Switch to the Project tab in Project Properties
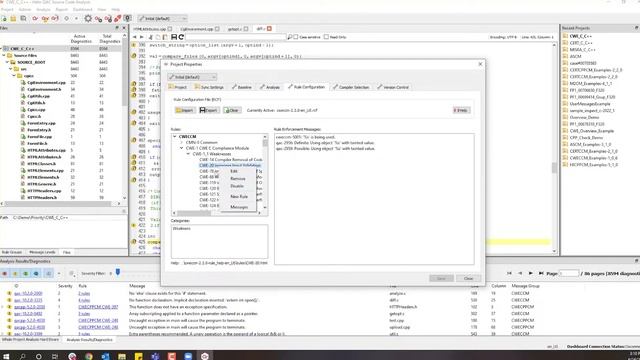Screen dimensions: 640x360 (178, 87)
